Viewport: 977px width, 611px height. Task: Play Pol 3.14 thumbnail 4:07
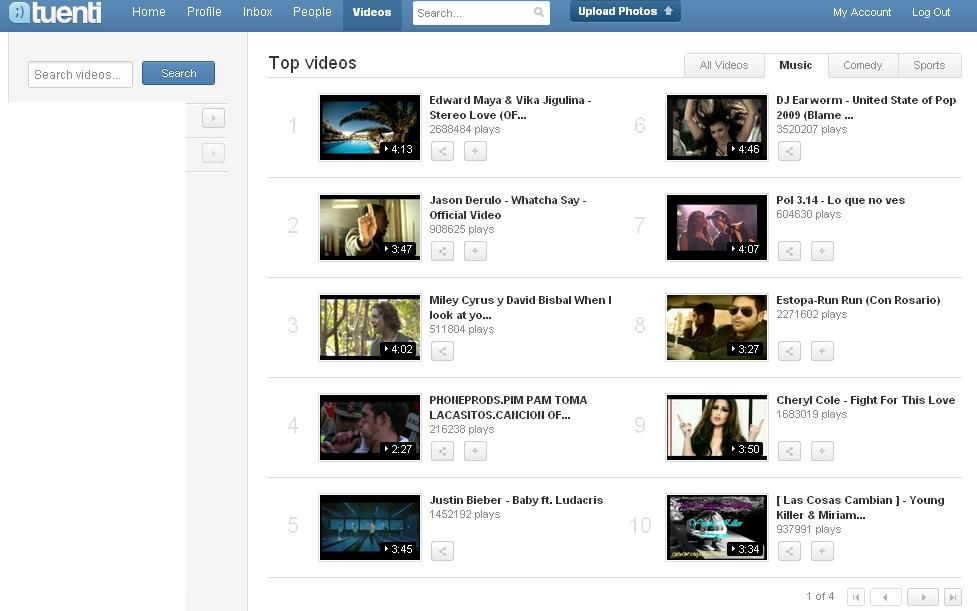717,227
